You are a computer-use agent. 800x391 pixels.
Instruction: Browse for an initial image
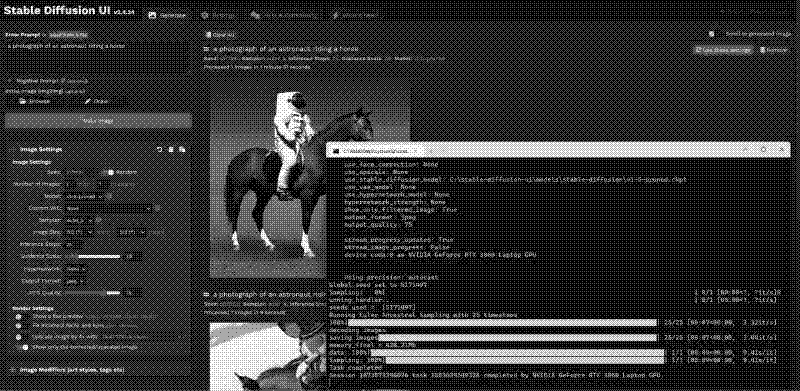[35, 101]
